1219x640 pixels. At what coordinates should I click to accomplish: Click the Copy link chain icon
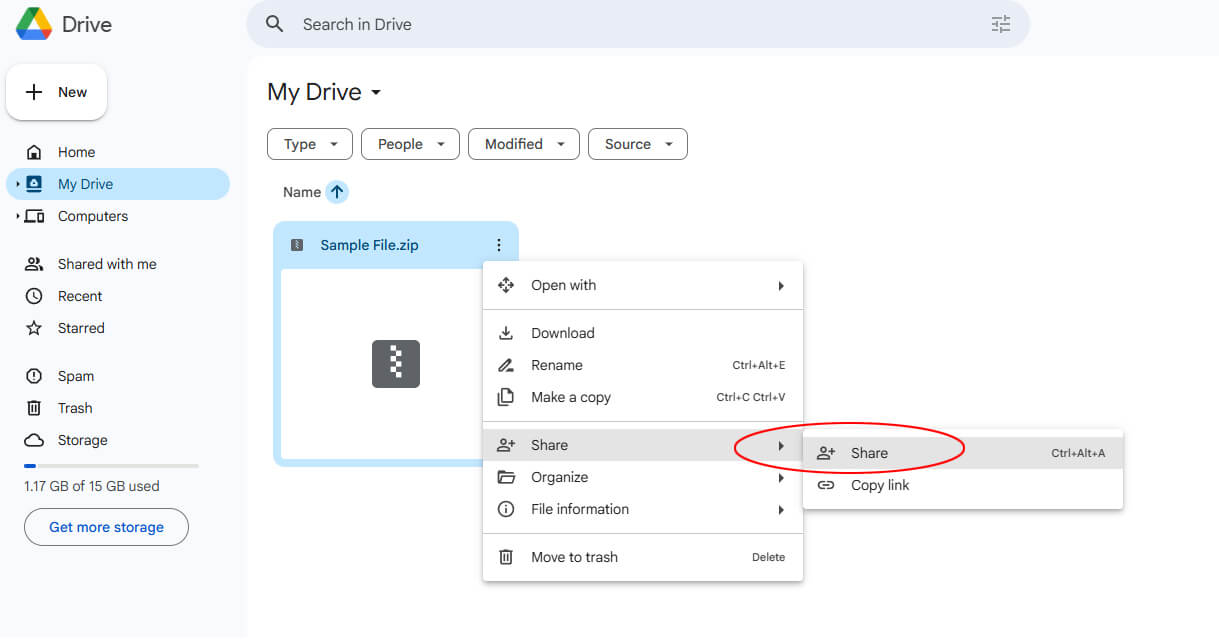827,485
